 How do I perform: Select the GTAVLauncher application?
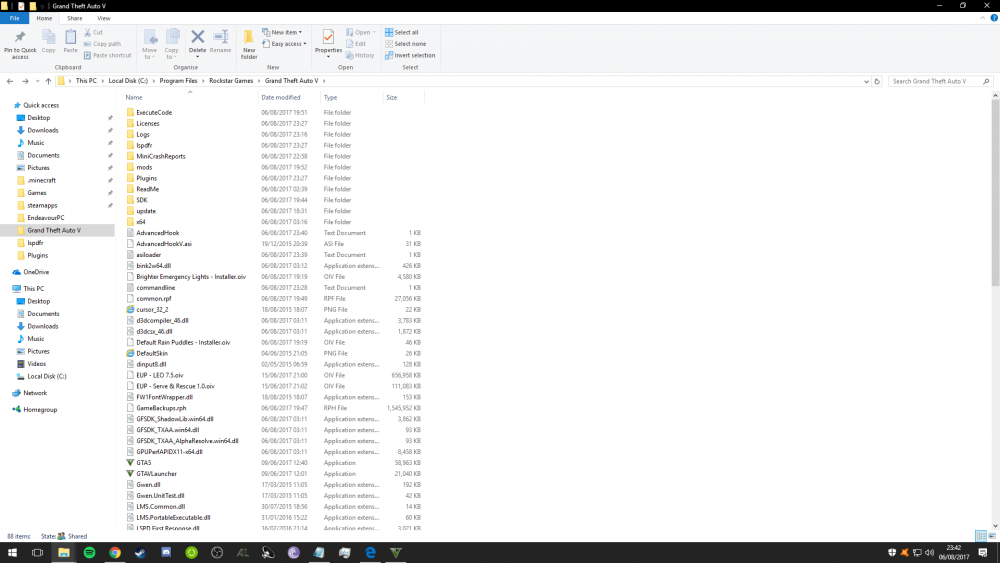point(156,474)
